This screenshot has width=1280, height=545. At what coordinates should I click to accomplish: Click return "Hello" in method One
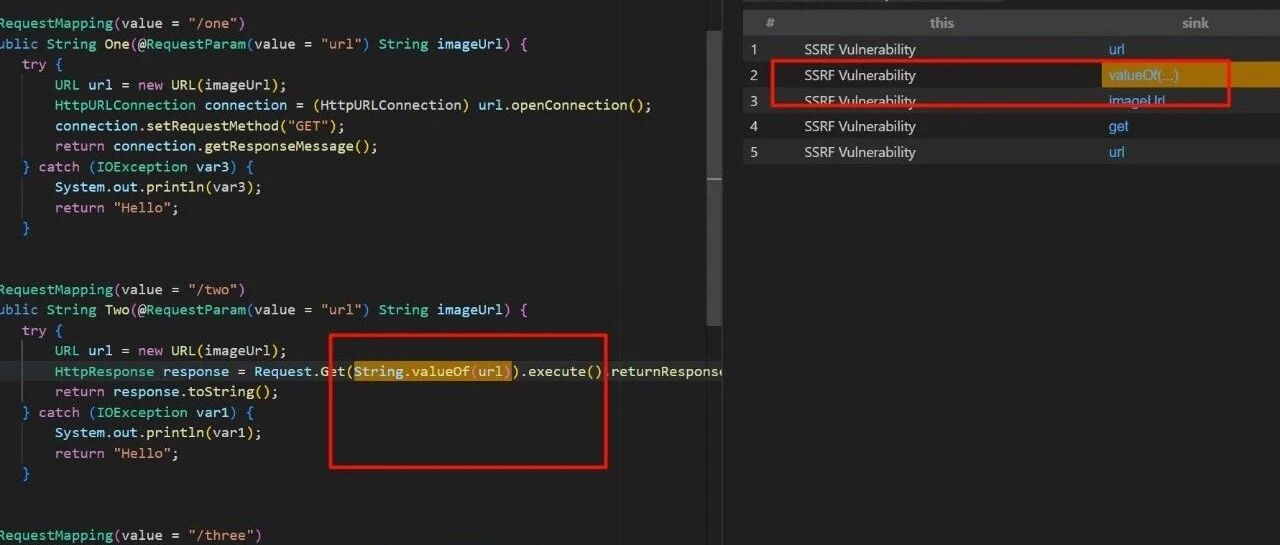[x=116, y=208]
